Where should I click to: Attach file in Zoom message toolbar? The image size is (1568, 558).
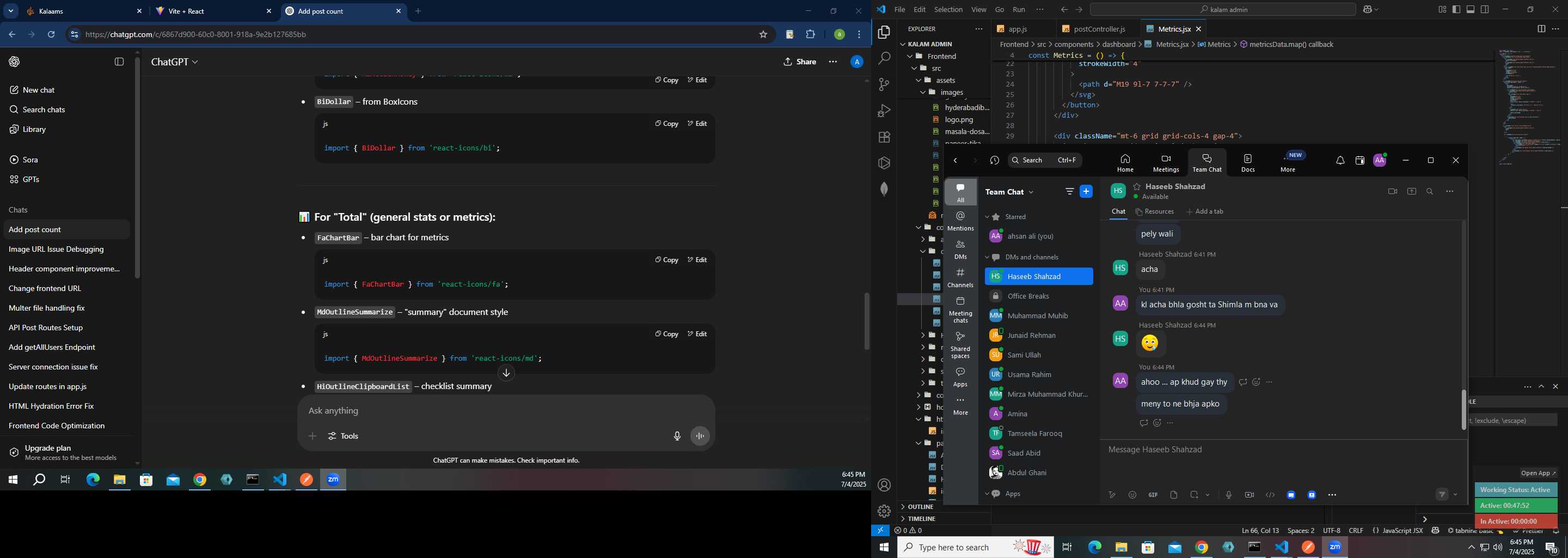[1174, 495]
